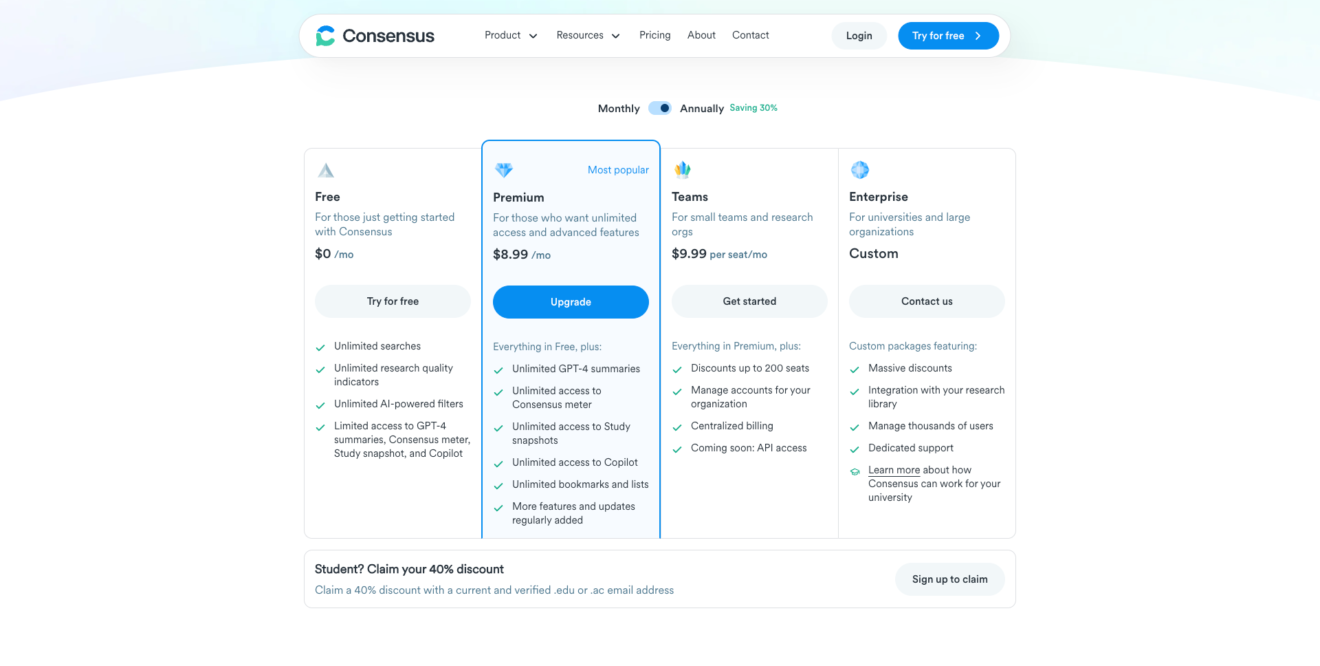Click Sign up to claim the student discount

click(x=949, y=579)
